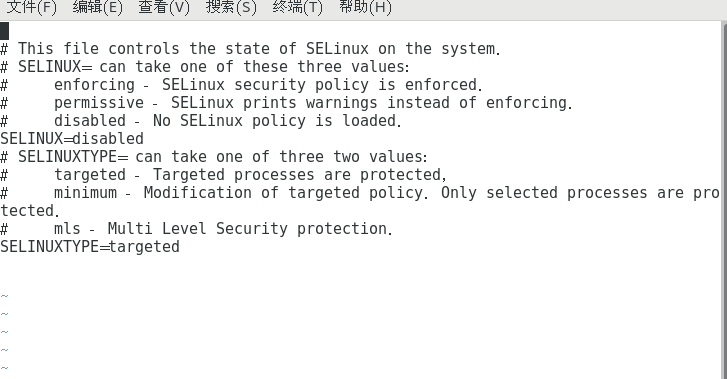Click 'SELINUXTYPE= can take one' comment line
This screenshot has width=727, height=379.
213,157
